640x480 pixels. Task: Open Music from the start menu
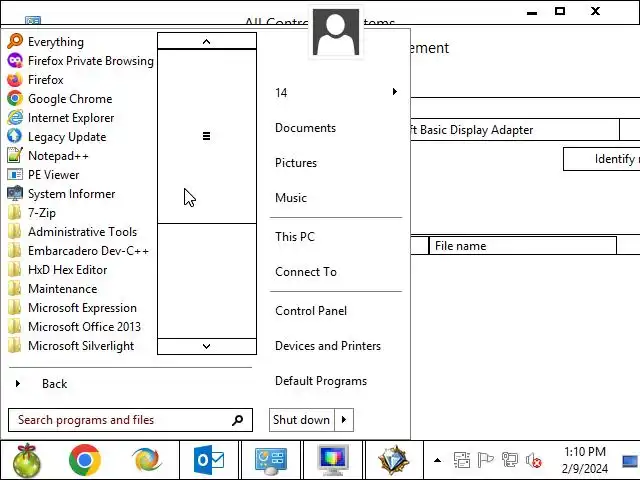coord(291,198)
